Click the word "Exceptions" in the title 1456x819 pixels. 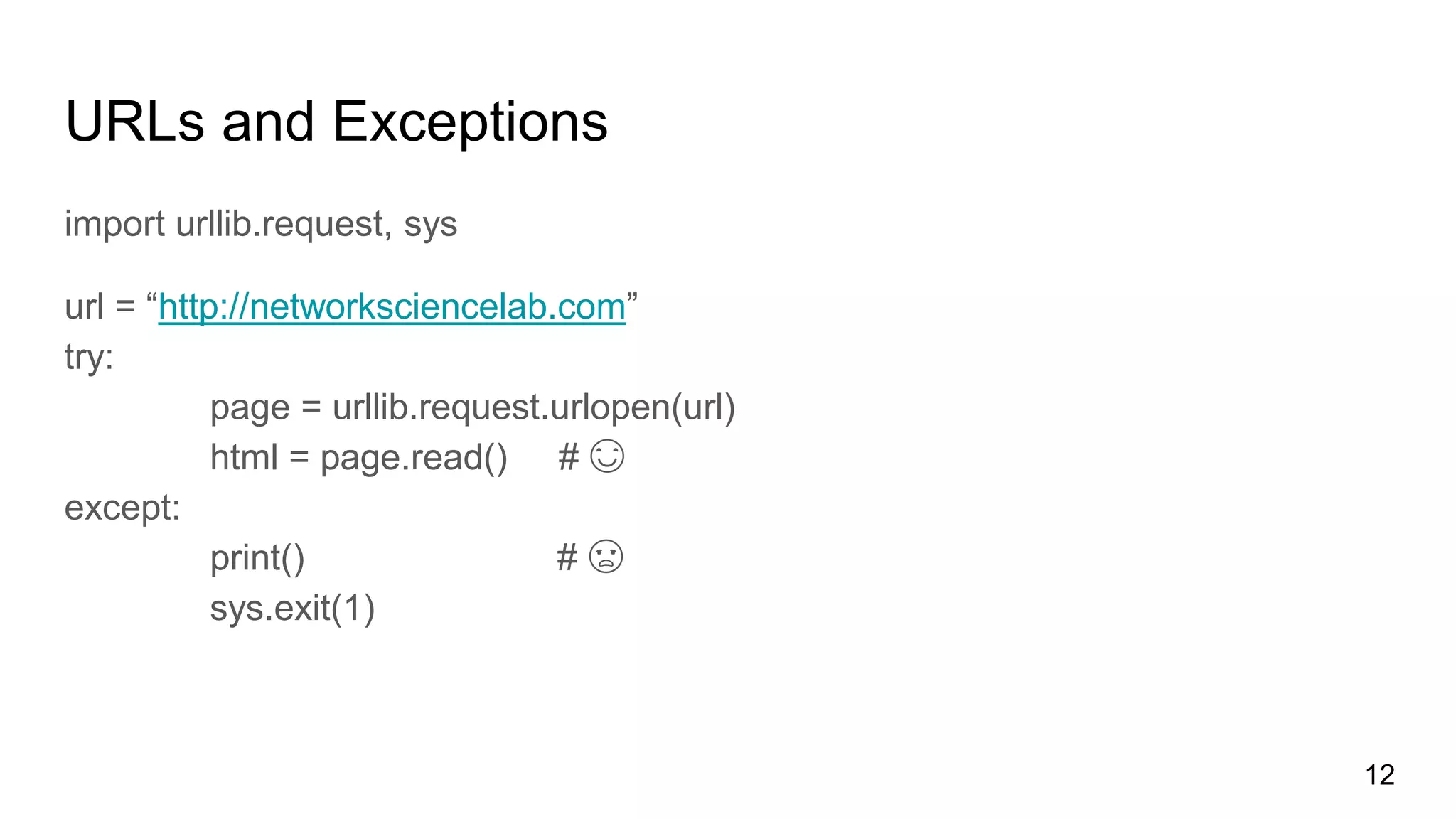pyautogui.click(x=470, y=122)
